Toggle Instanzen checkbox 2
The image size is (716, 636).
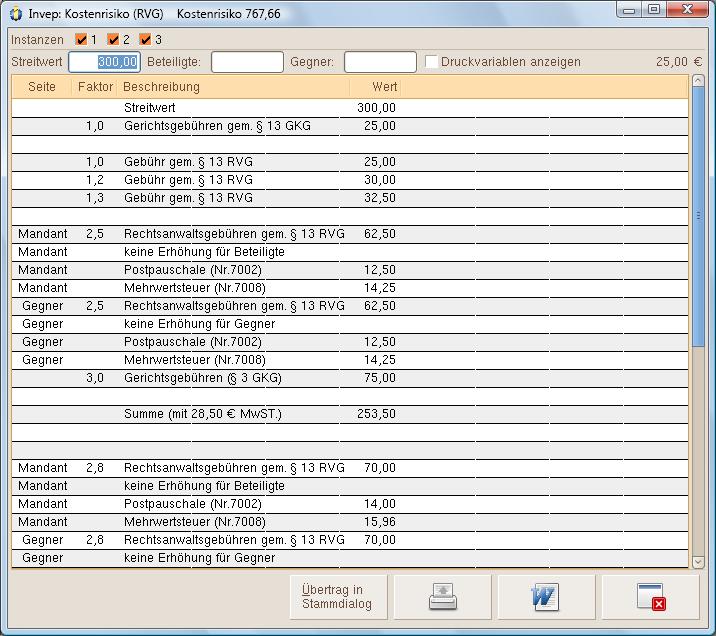click(113, 40)
